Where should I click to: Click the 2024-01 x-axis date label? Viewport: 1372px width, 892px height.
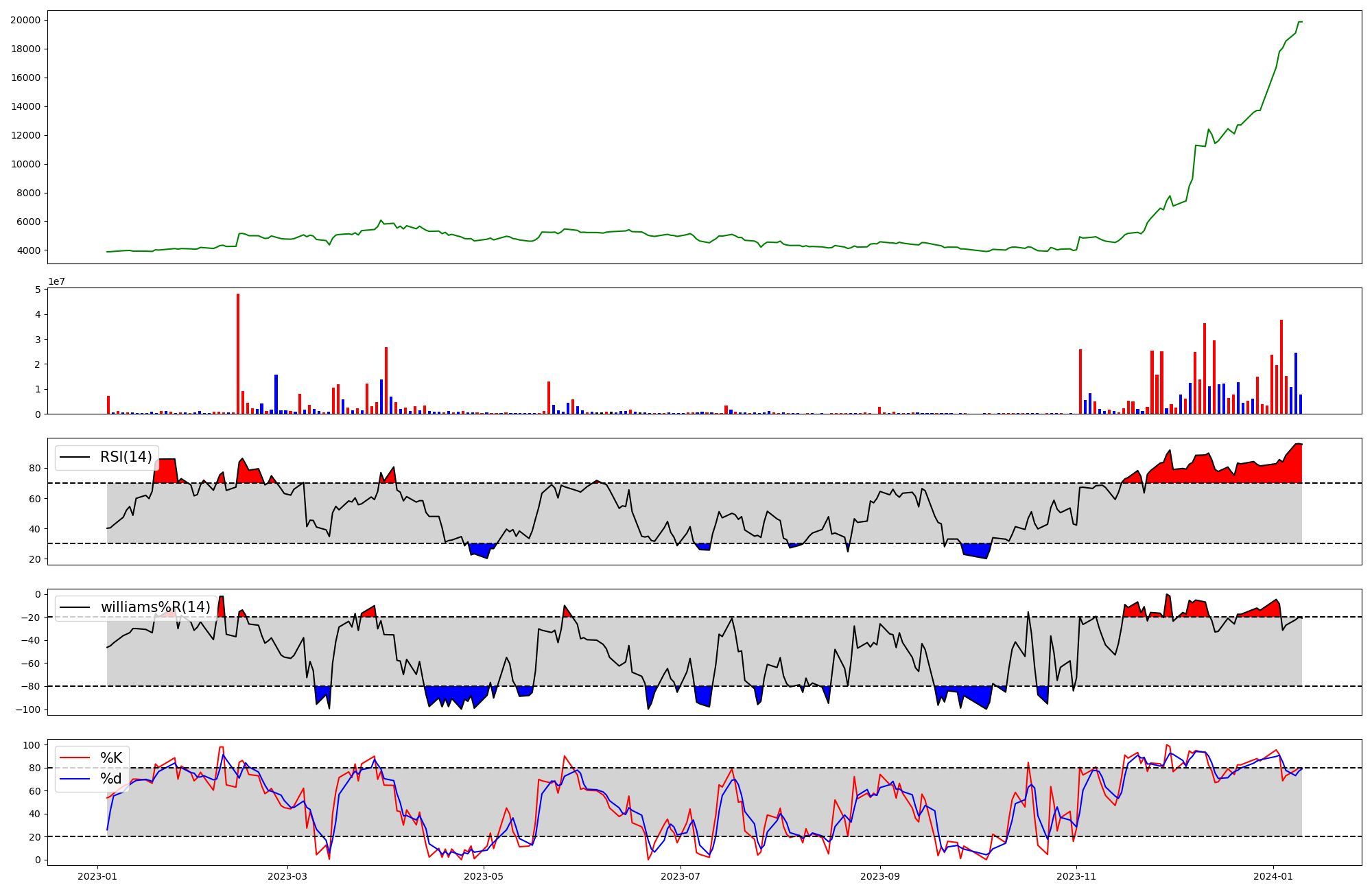coord(1273,876)
